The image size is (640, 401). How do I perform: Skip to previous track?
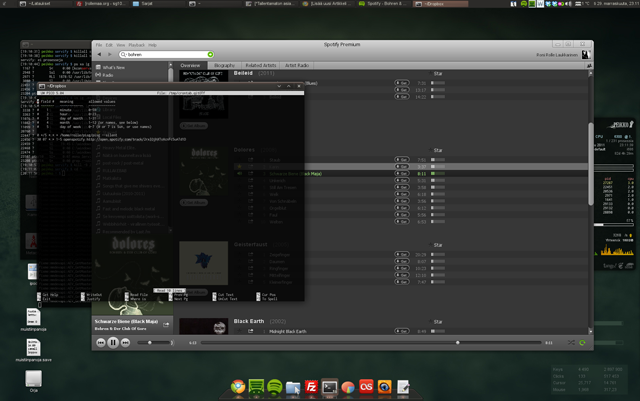click(x=101, y=343)
